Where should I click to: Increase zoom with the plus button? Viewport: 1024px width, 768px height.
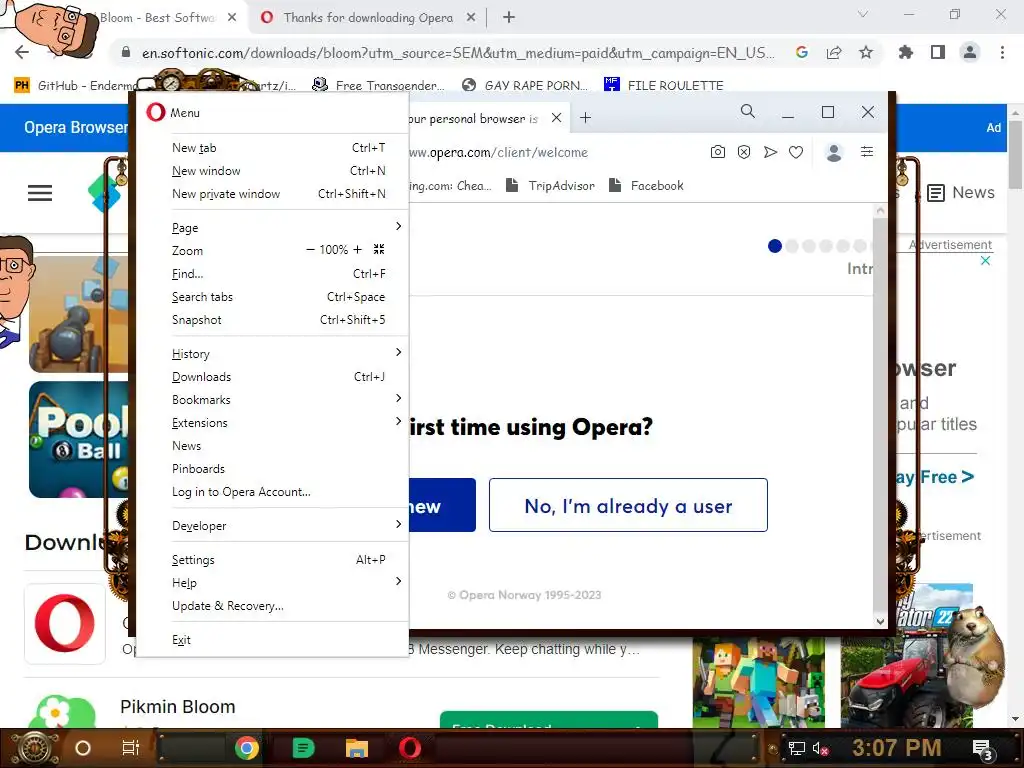click(357, 249)
